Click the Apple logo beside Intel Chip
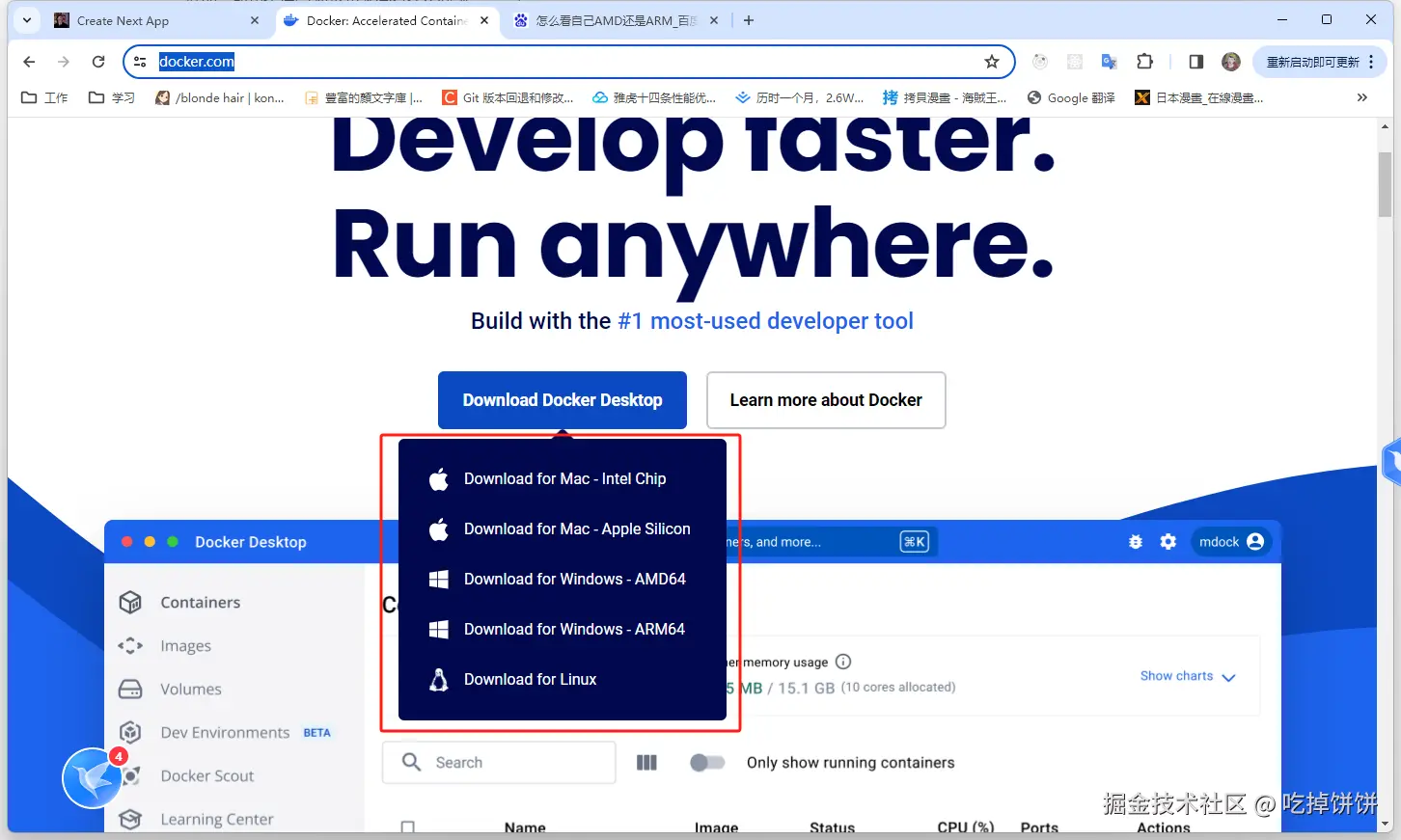The width and height of the screenshot is (1401, 840). click(x=439, y=478)
